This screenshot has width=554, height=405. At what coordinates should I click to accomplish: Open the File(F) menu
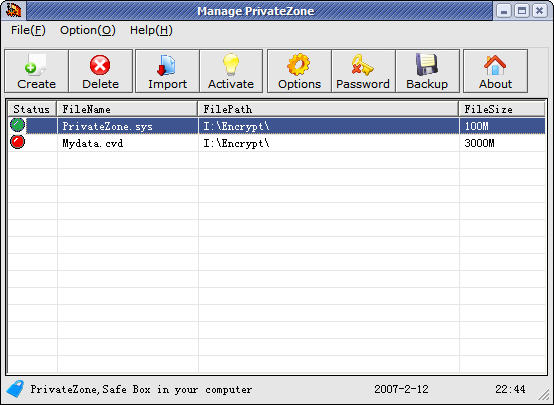28,30
